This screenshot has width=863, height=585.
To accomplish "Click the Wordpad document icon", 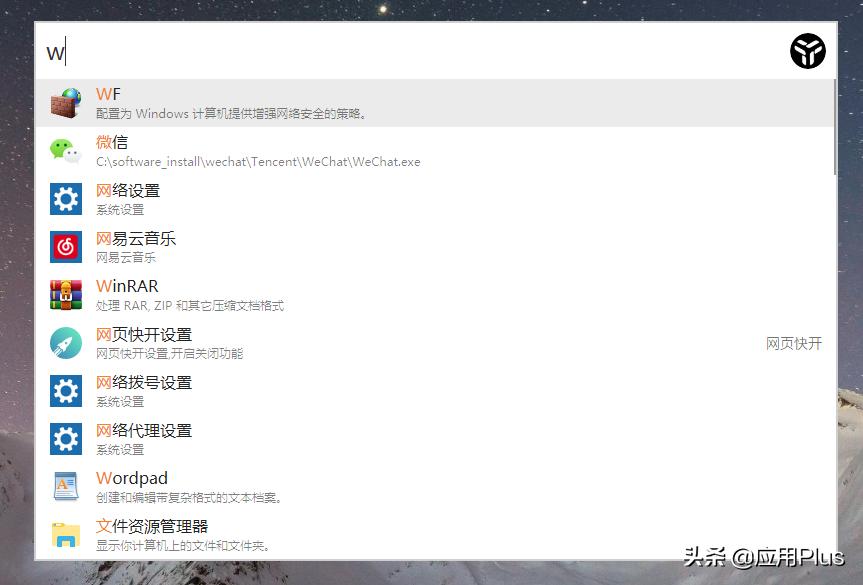I will click(65, 486).
